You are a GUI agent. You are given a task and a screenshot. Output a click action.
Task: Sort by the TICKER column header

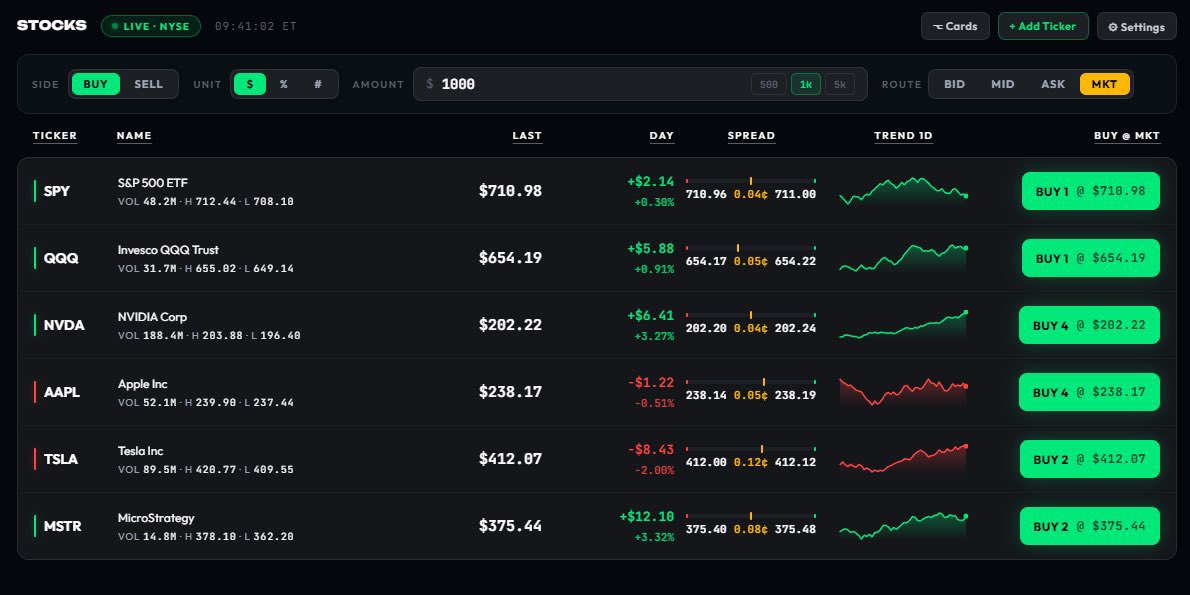click(55, 136)
